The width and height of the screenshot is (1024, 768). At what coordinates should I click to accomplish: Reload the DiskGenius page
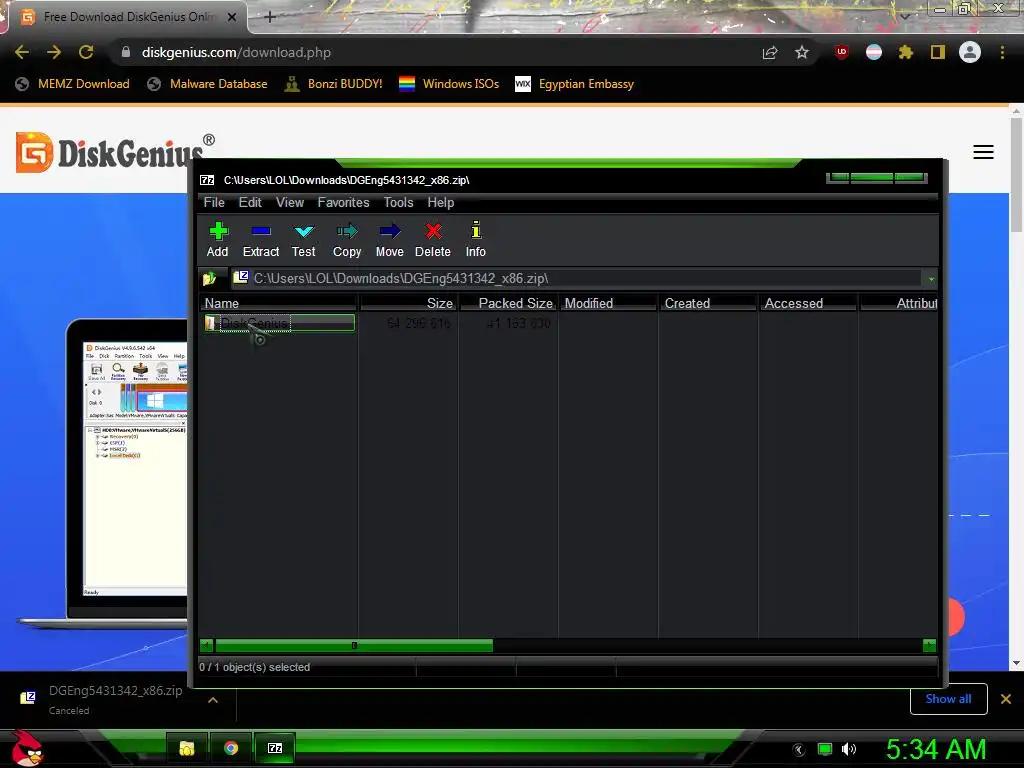pos(86,52)
